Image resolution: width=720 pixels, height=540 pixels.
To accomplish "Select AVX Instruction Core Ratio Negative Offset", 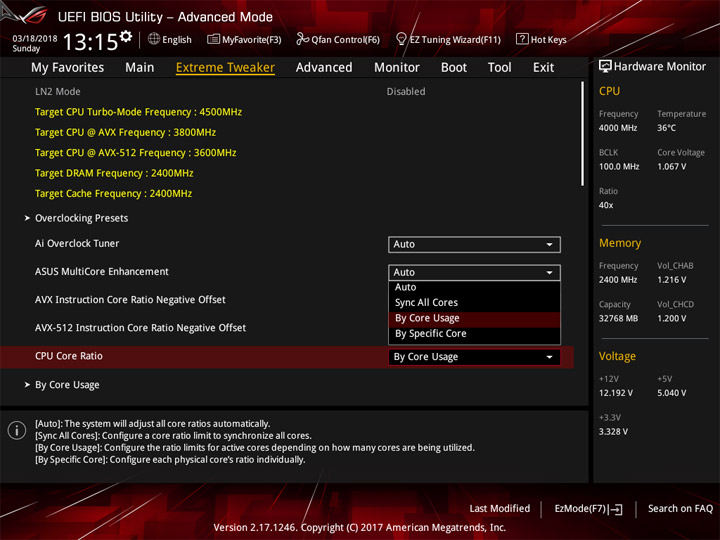I will pyautogui.click(x=130, y=300).
